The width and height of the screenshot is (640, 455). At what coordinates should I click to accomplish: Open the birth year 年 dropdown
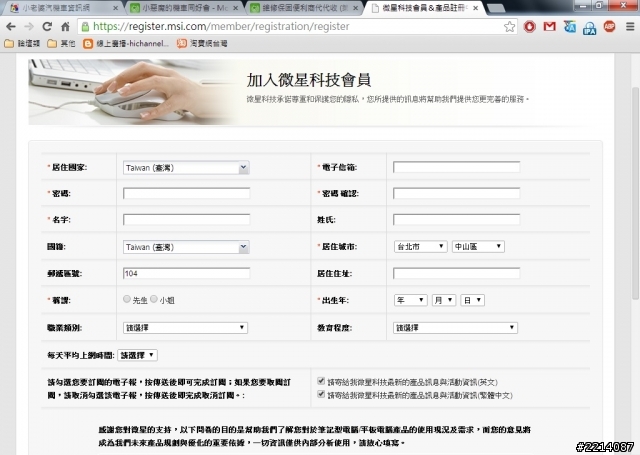click(x=411, y=300)
